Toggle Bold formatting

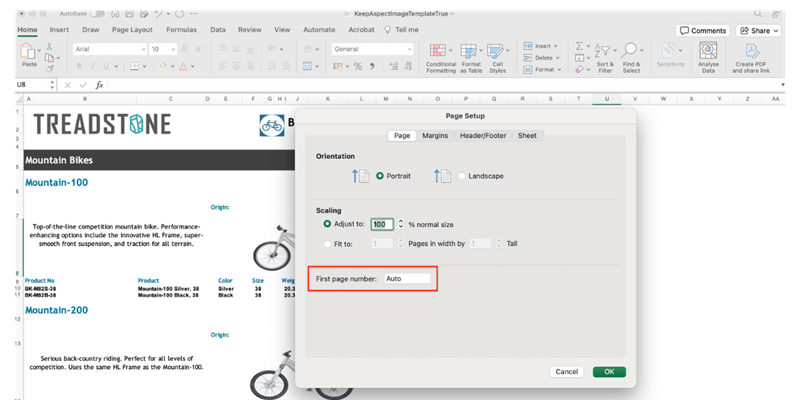click(79, 66)
